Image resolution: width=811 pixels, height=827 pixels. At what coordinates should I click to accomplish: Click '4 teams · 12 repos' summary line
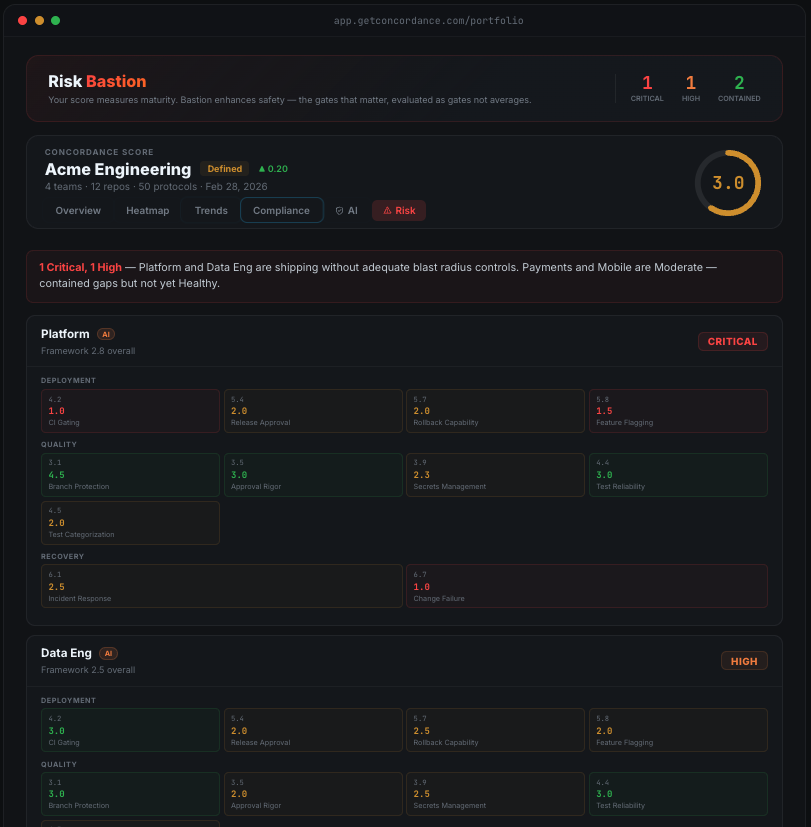(x=156, y=187)
